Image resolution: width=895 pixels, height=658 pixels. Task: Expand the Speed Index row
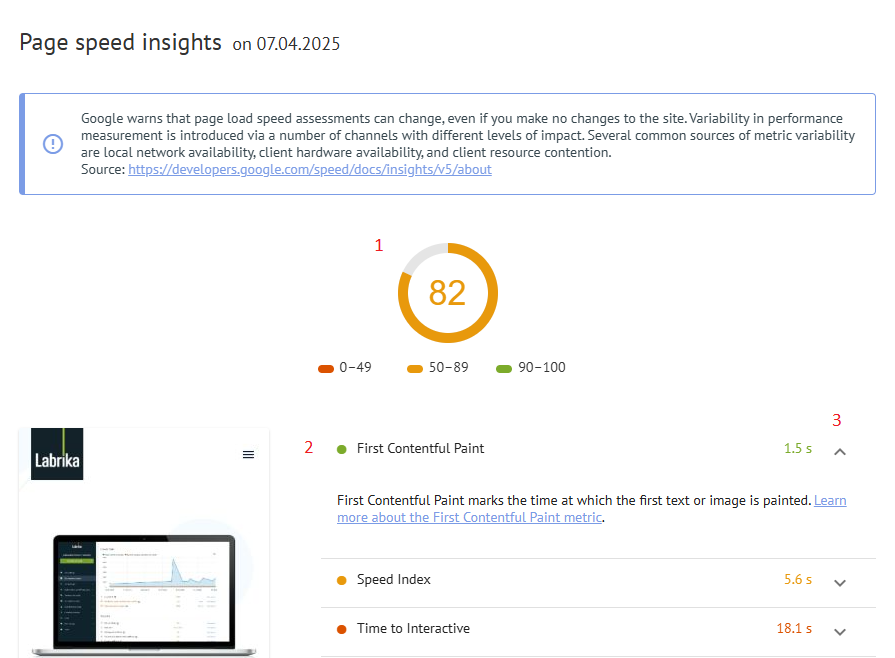[x=840, y=582]
